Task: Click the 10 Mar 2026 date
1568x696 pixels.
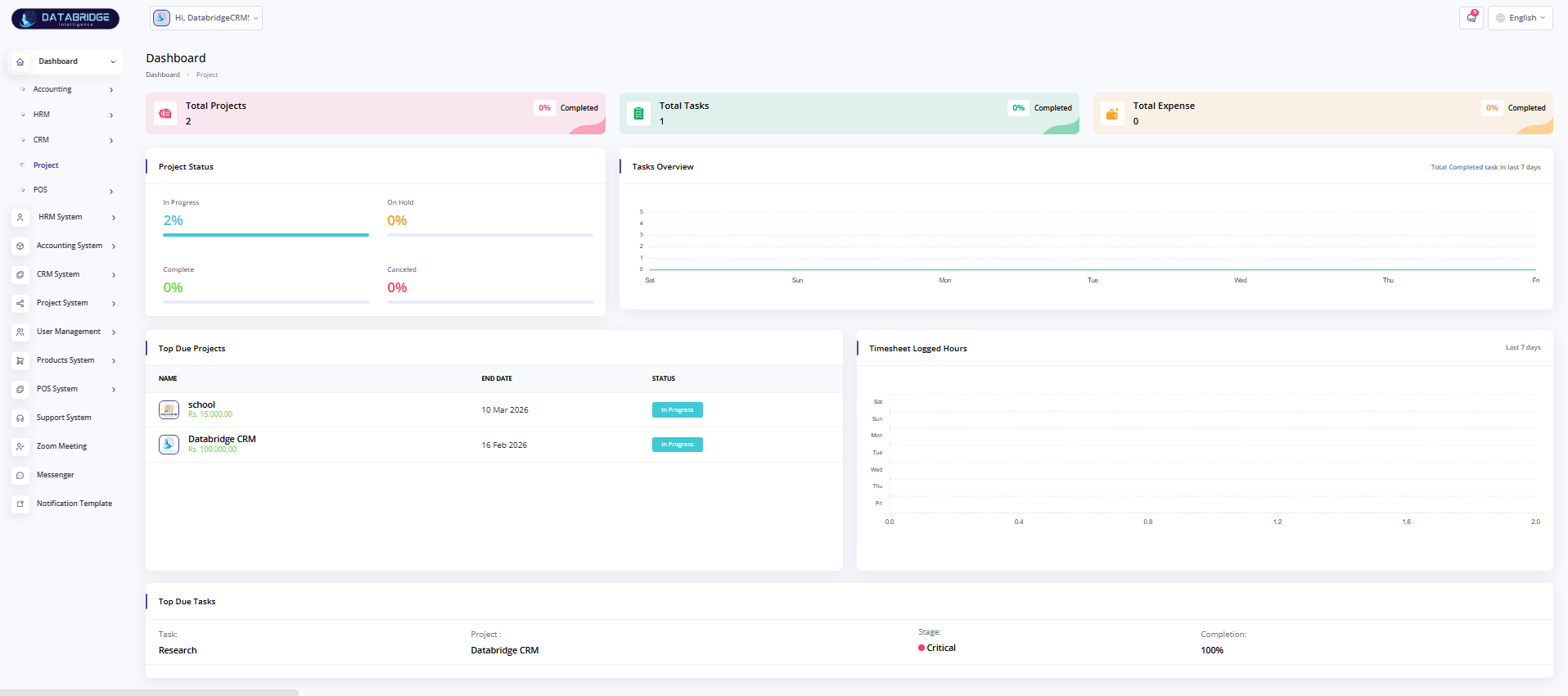Action: tap(505, 410)
